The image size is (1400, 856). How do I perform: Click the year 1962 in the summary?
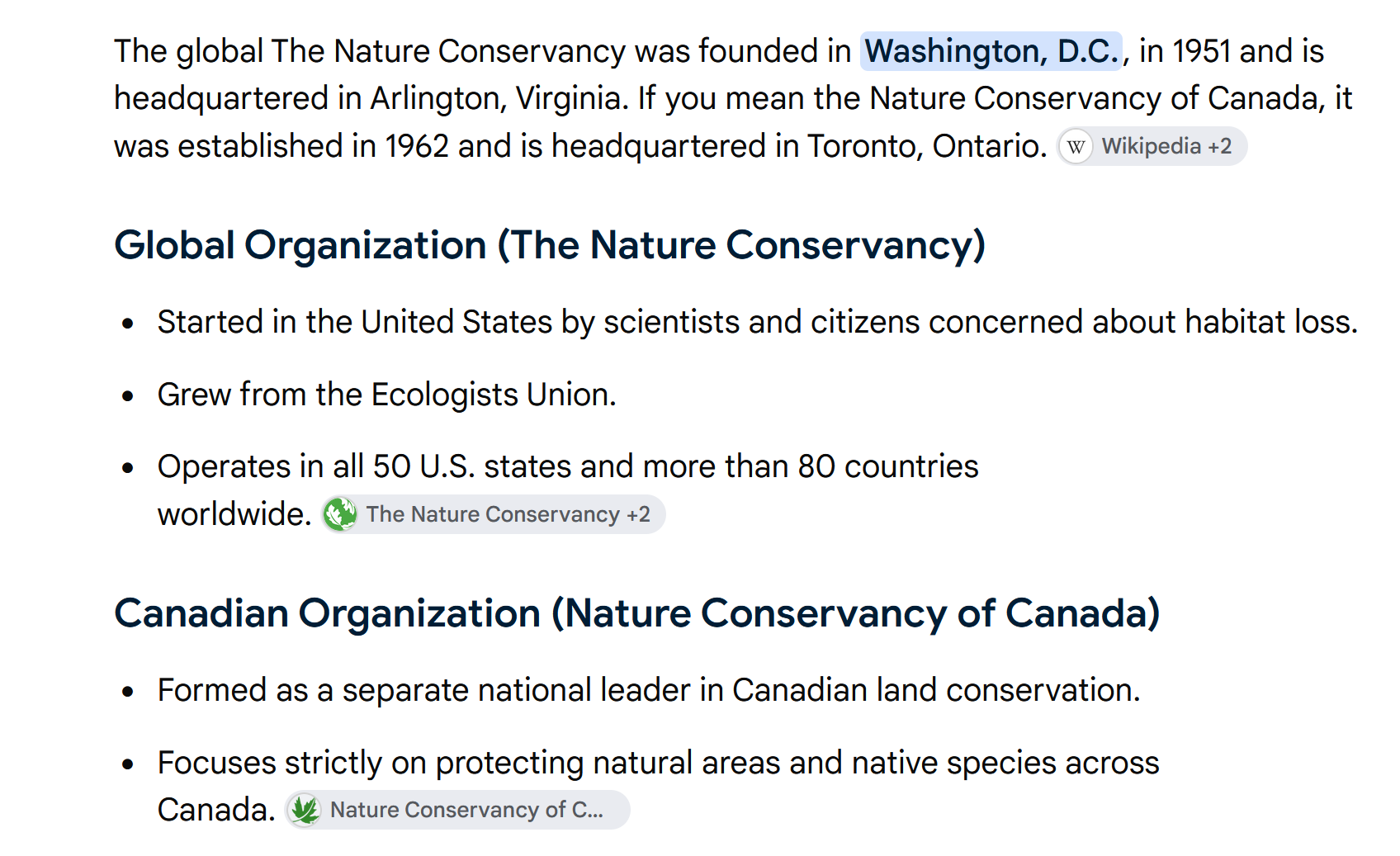[x=417, y=146]
